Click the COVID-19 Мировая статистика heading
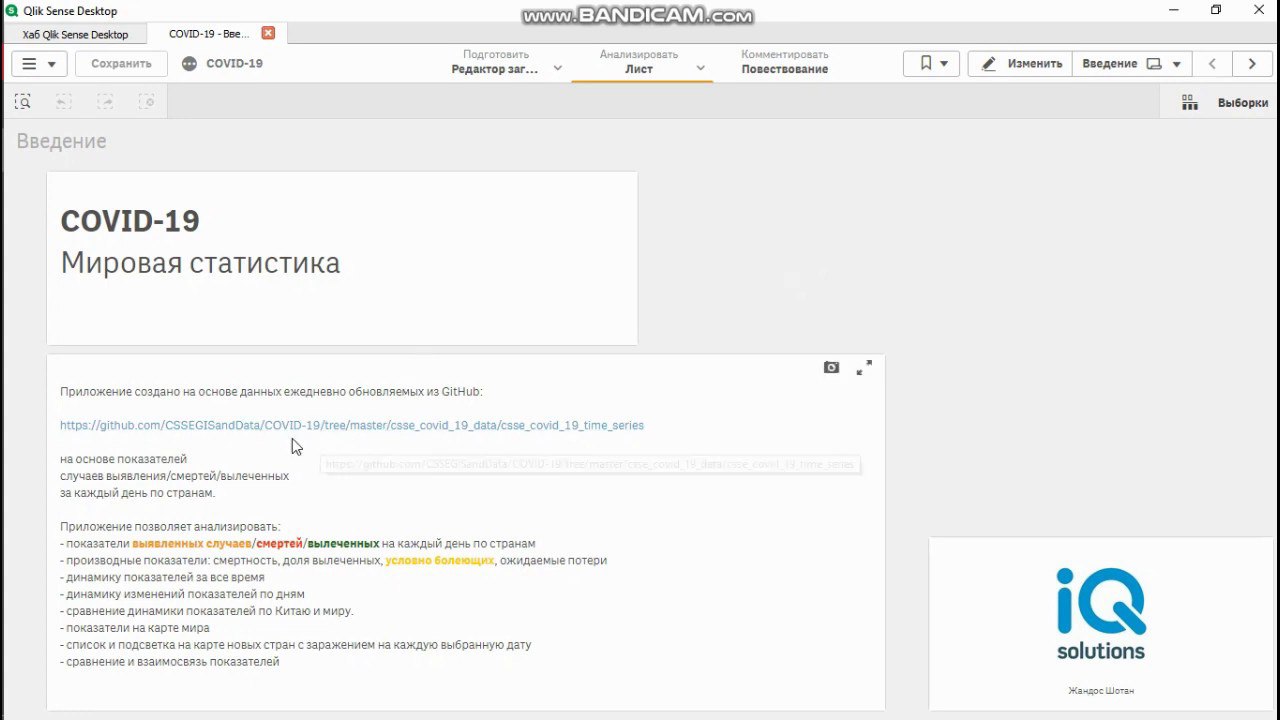 click(x=200, y=241)
